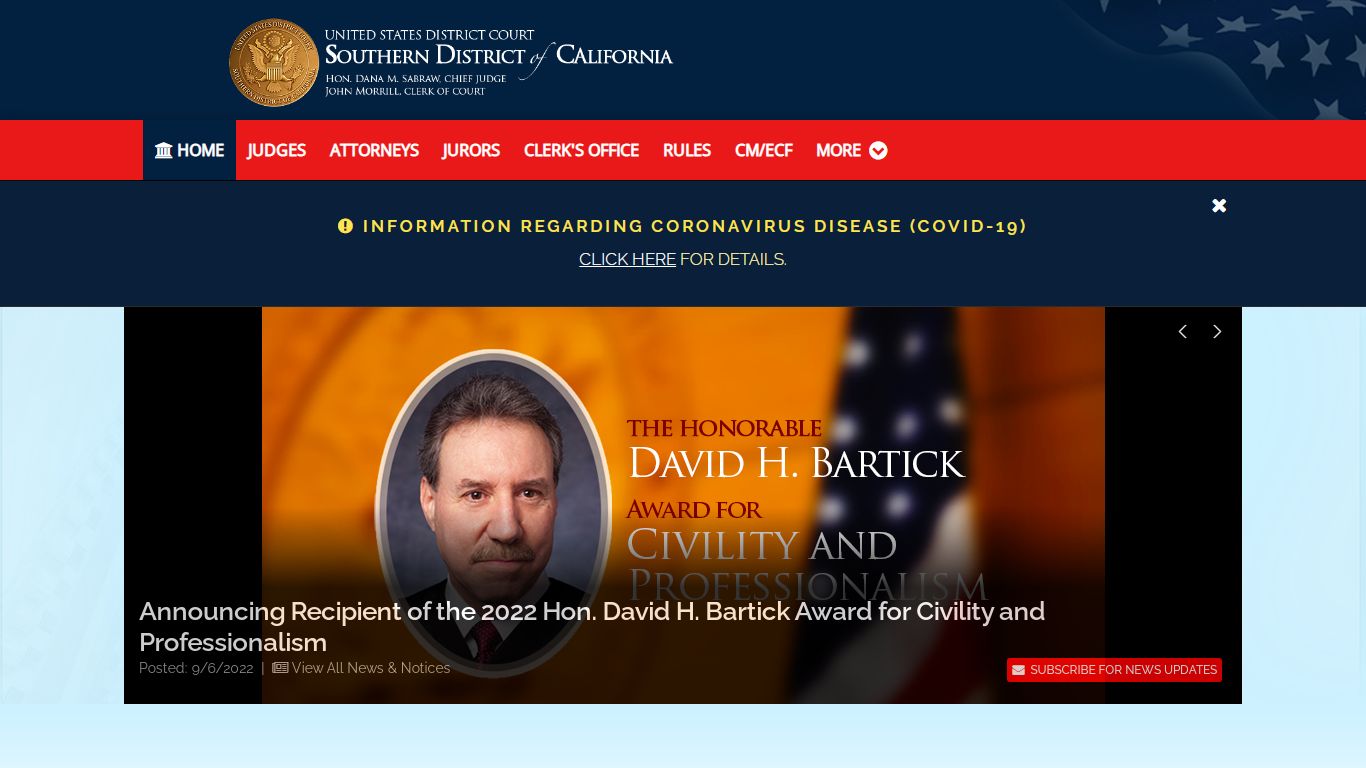1366x768 pixels.
Task: Click SUBSCRIBE FOR NEWS UPDATES button
Action: coord(1114,670)
